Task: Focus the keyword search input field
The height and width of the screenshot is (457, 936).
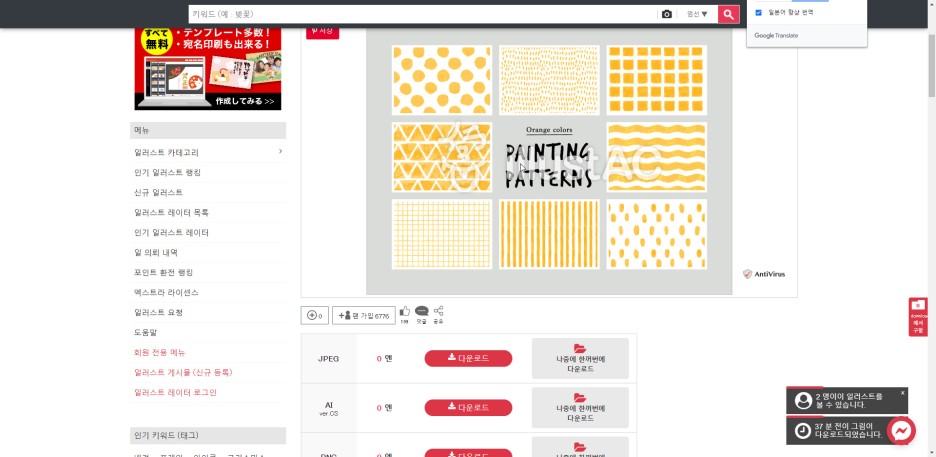Action: coord(423,14)
